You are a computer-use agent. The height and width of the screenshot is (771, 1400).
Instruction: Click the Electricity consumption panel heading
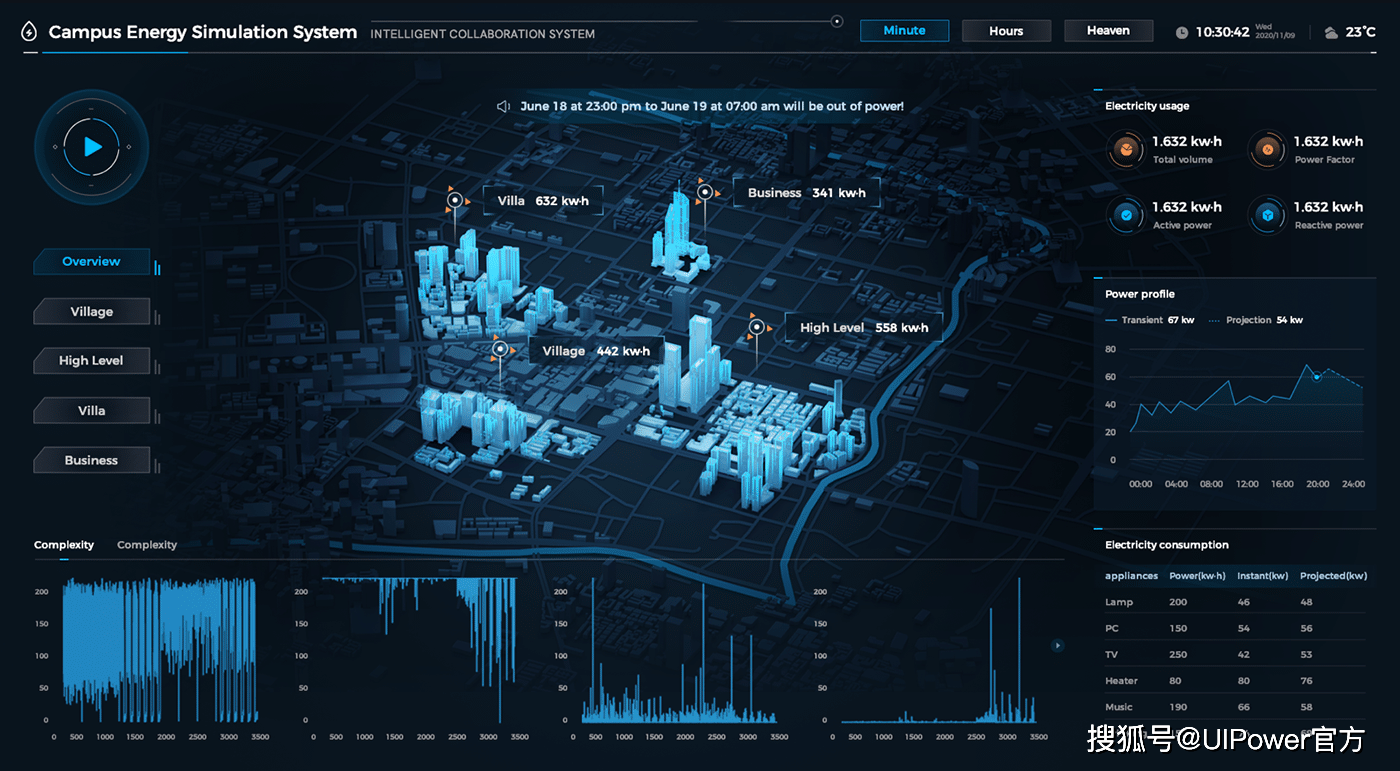click(1167, 545)
